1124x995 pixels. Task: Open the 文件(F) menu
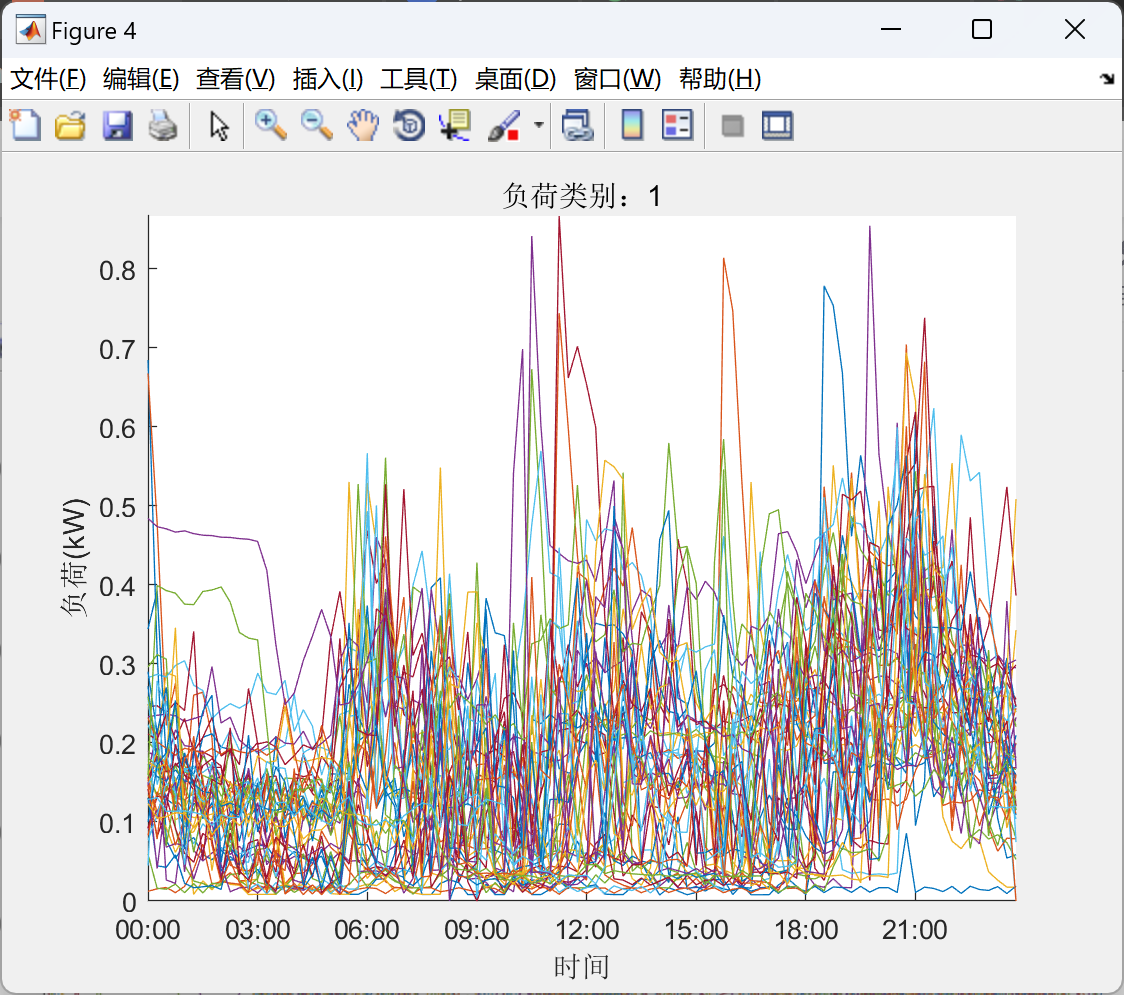pyautogui.click(x=48, y=79)
